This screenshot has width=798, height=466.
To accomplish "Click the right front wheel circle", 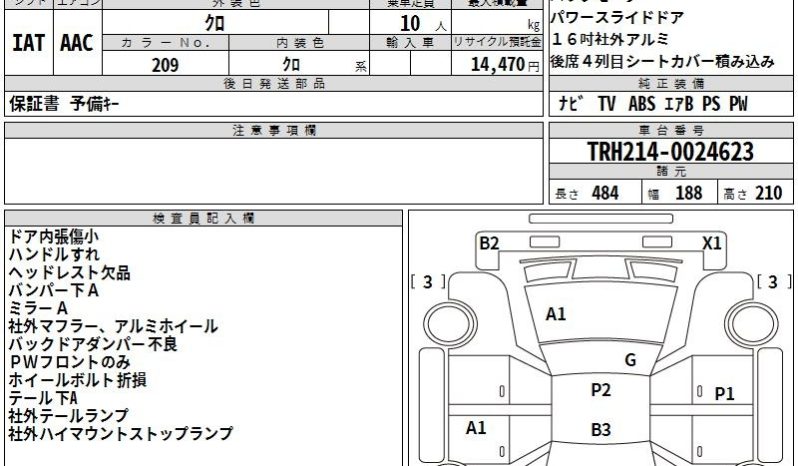I will (751, 324).
